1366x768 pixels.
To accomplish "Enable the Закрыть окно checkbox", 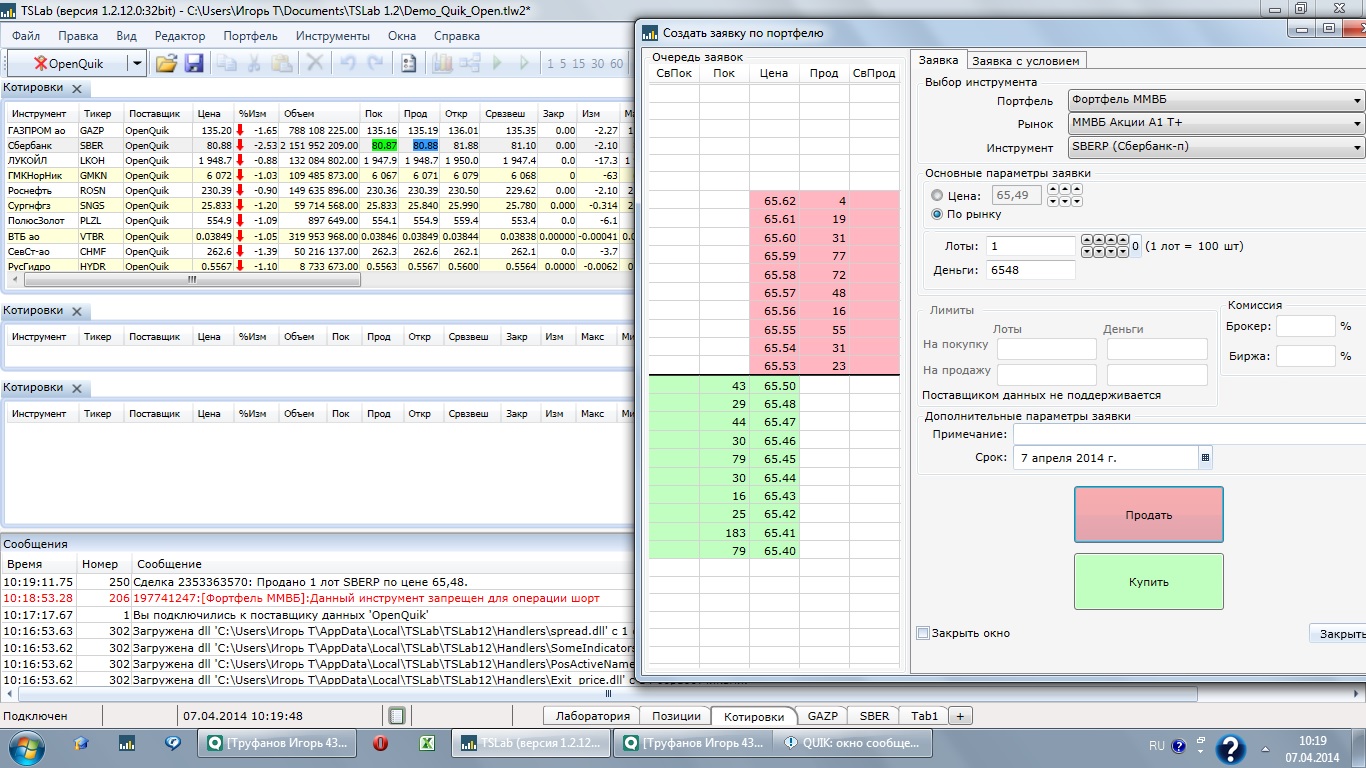I will pos(923,633).
